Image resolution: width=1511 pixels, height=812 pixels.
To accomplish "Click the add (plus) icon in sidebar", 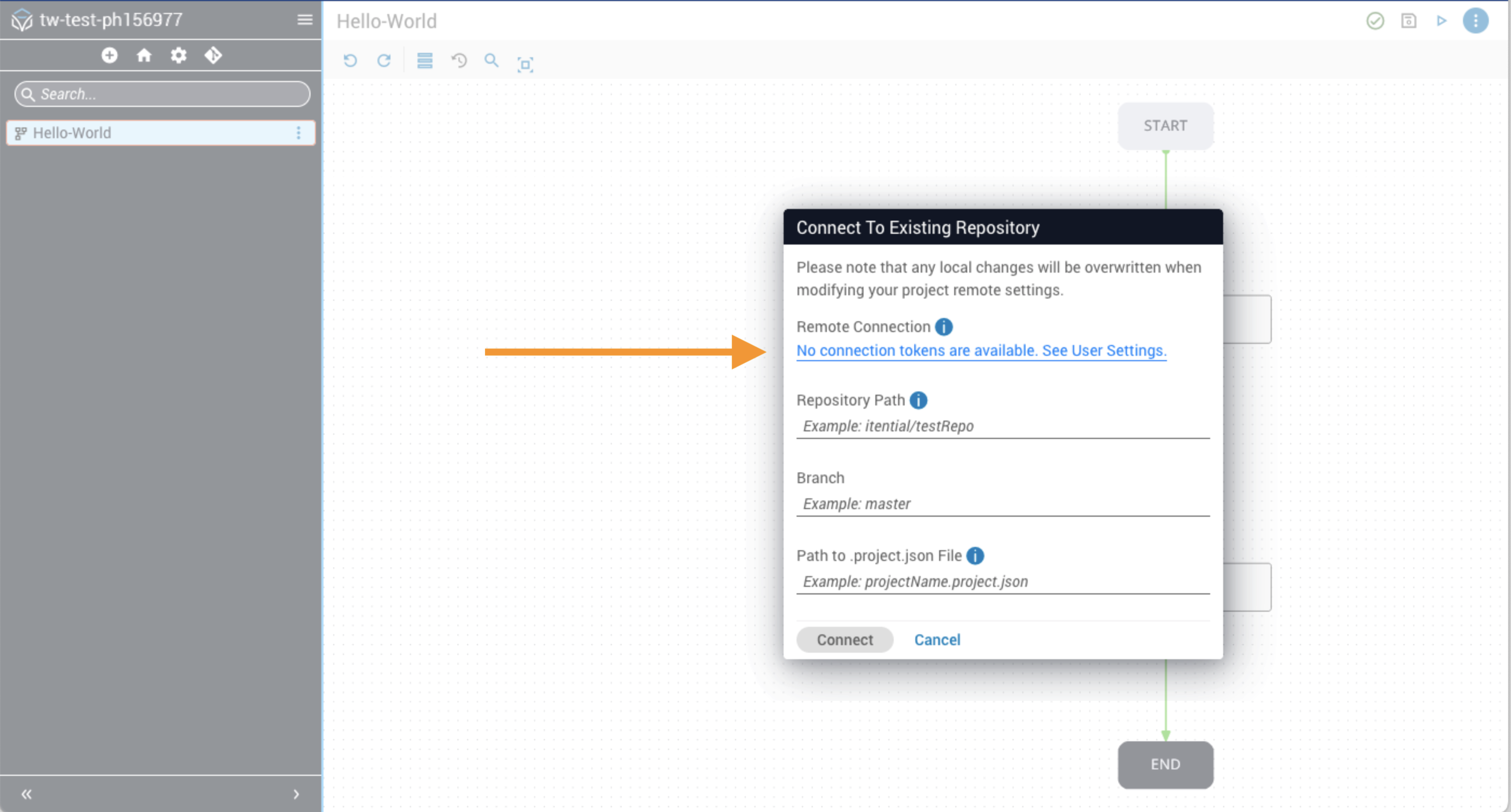I will click(x=109, y=55).
